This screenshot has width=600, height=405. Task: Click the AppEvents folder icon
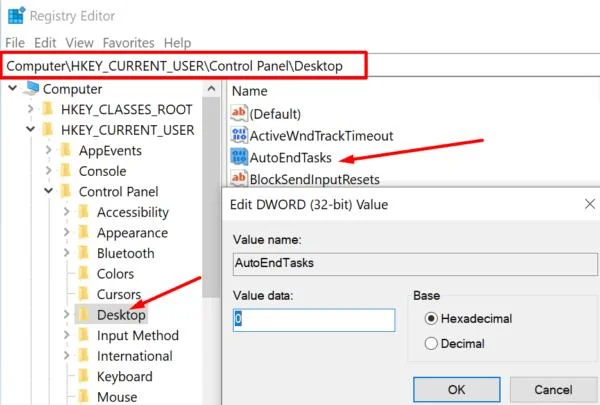(x=65, y=150)
